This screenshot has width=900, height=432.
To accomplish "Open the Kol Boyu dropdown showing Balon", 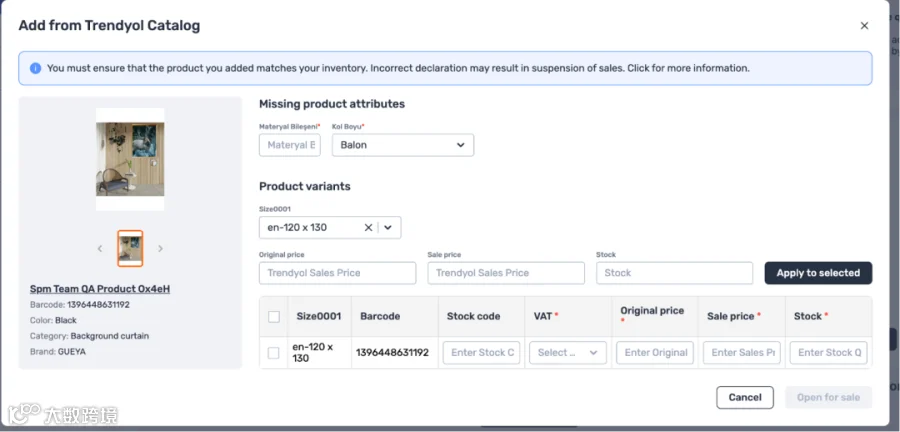I will (403, 145).
